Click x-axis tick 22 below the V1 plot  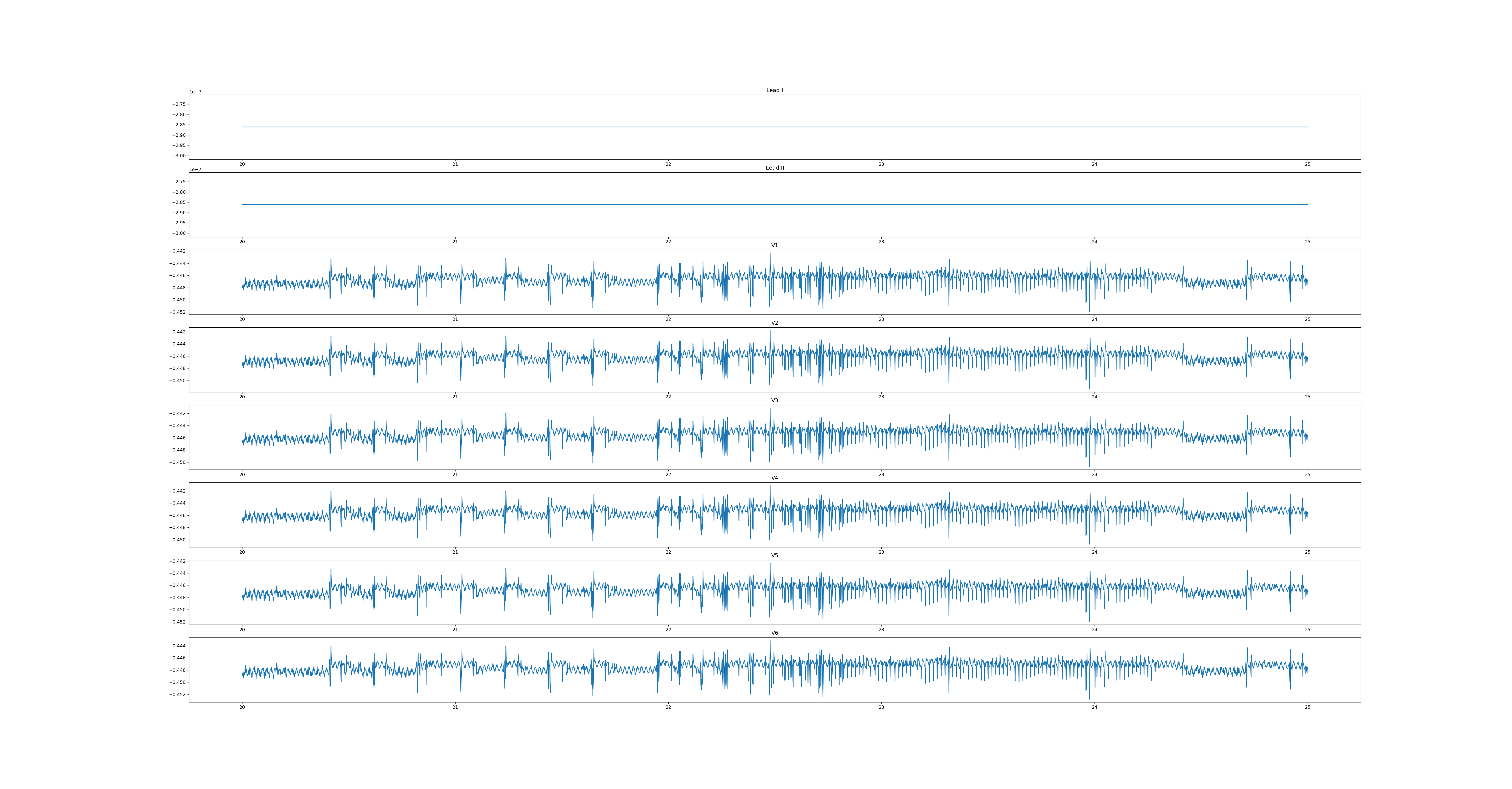(x=668, y=319)
